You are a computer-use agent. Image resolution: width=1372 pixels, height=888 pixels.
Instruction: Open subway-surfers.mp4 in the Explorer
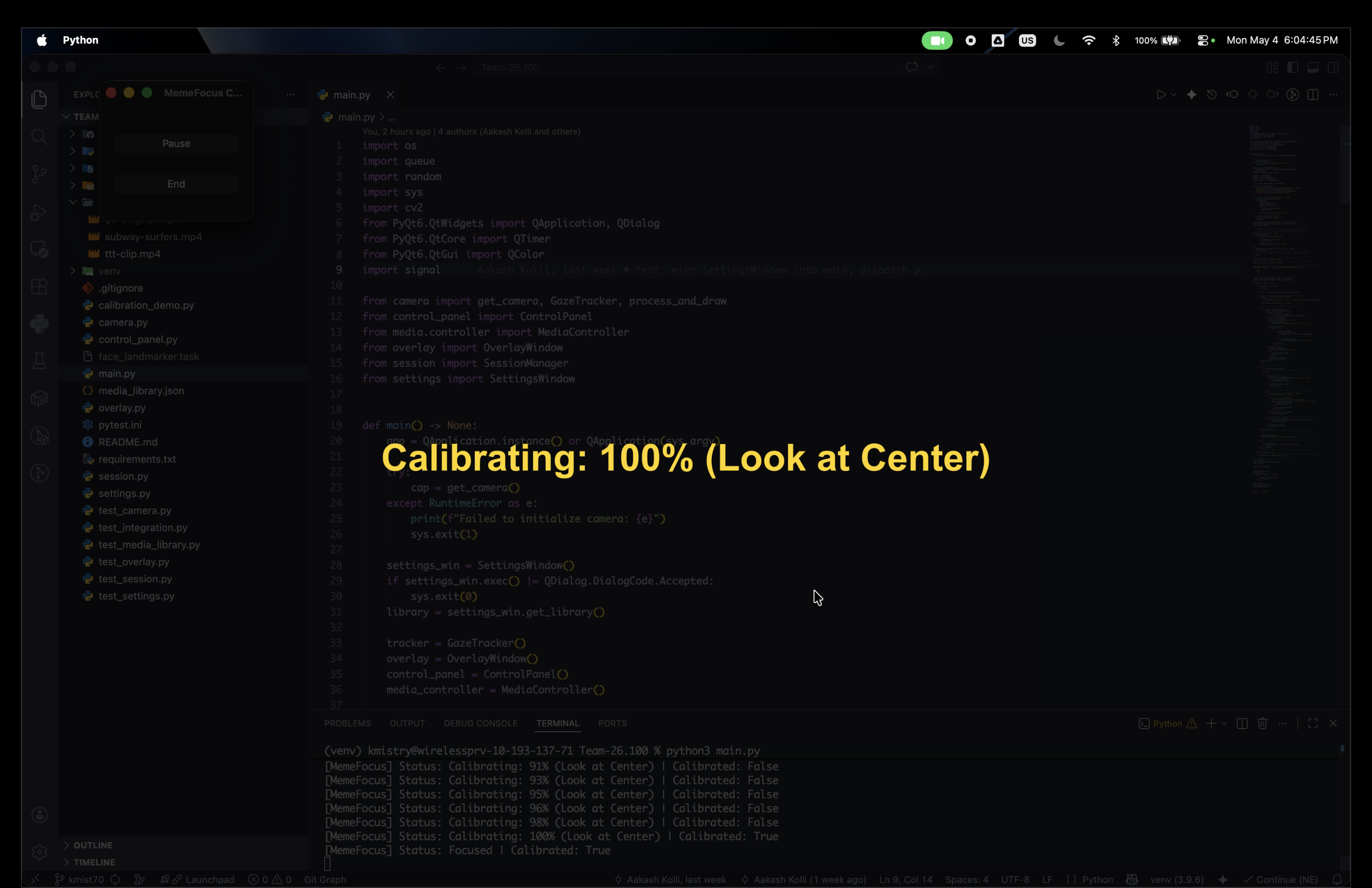point(153,237)
